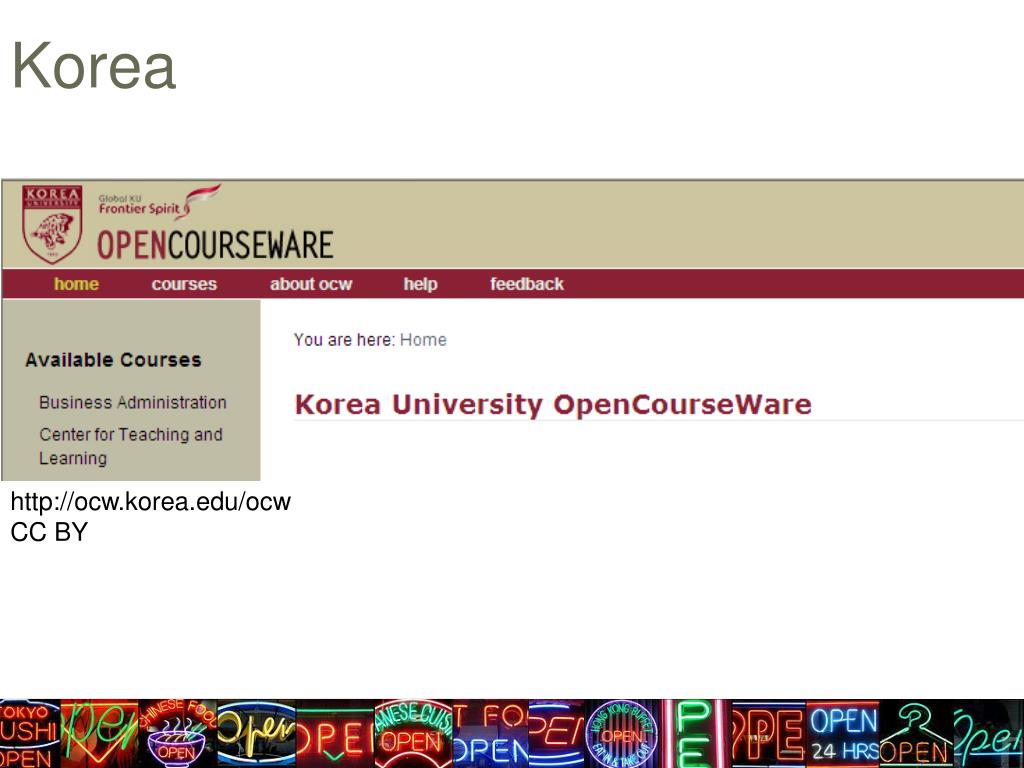Image resolution: width=1024 pixels, height=768 pixels.
Task: Click Korea University OpenCourseWare heading
Action: [x=553, y=404]
